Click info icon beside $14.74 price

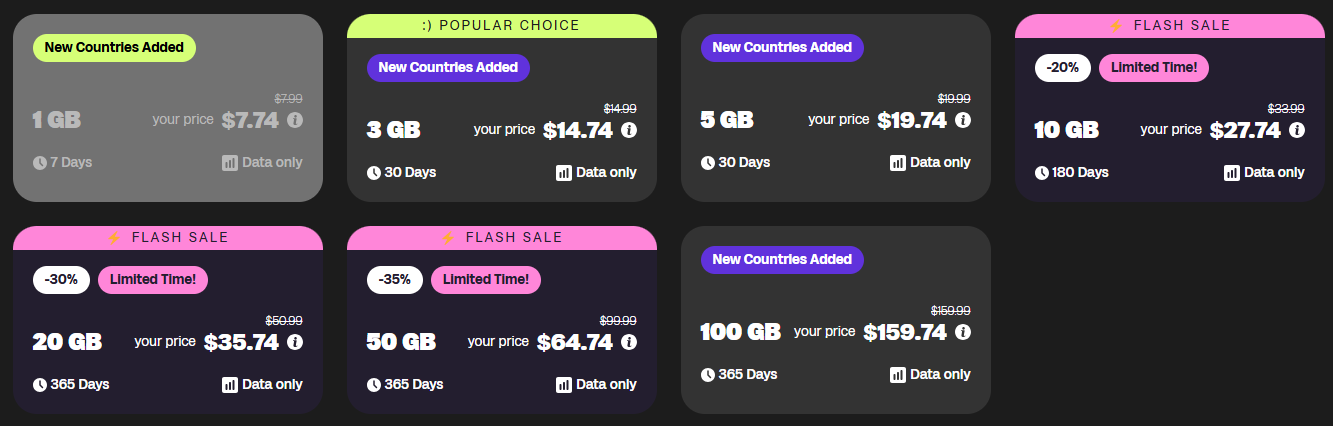pyautogui.click(x=629, y=130)
